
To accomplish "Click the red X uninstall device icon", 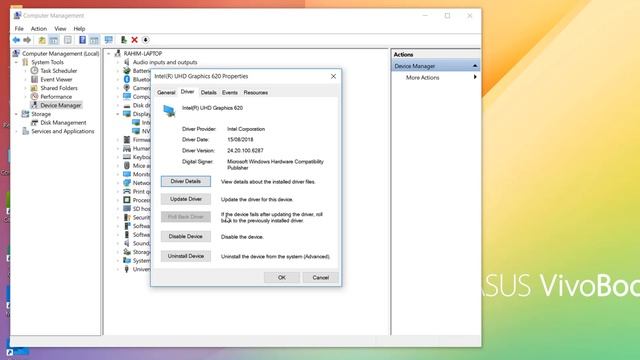I will point(134,40).
